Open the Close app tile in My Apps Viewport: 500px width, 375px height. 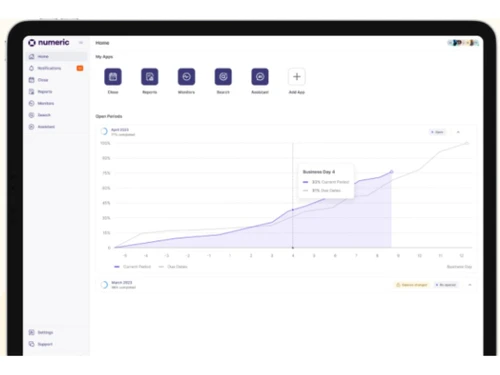coord(113,77)
